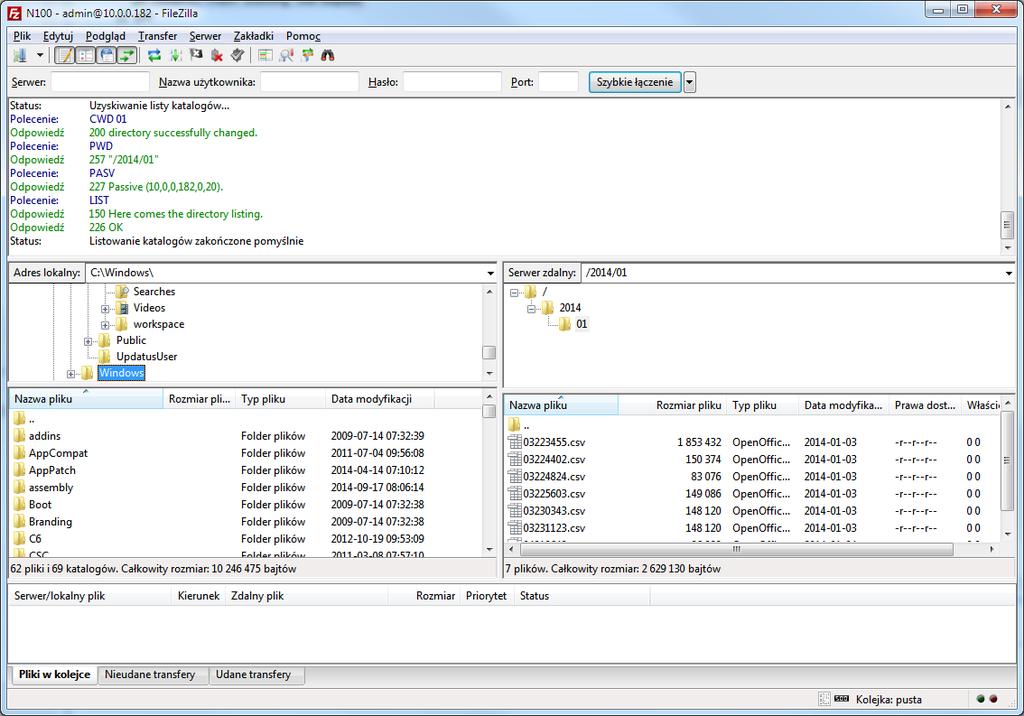Image resolution: width=1024 pixels, height=716 pixels.
Task: Select the 03231123.csv file icon
Action: pos(515,528)
